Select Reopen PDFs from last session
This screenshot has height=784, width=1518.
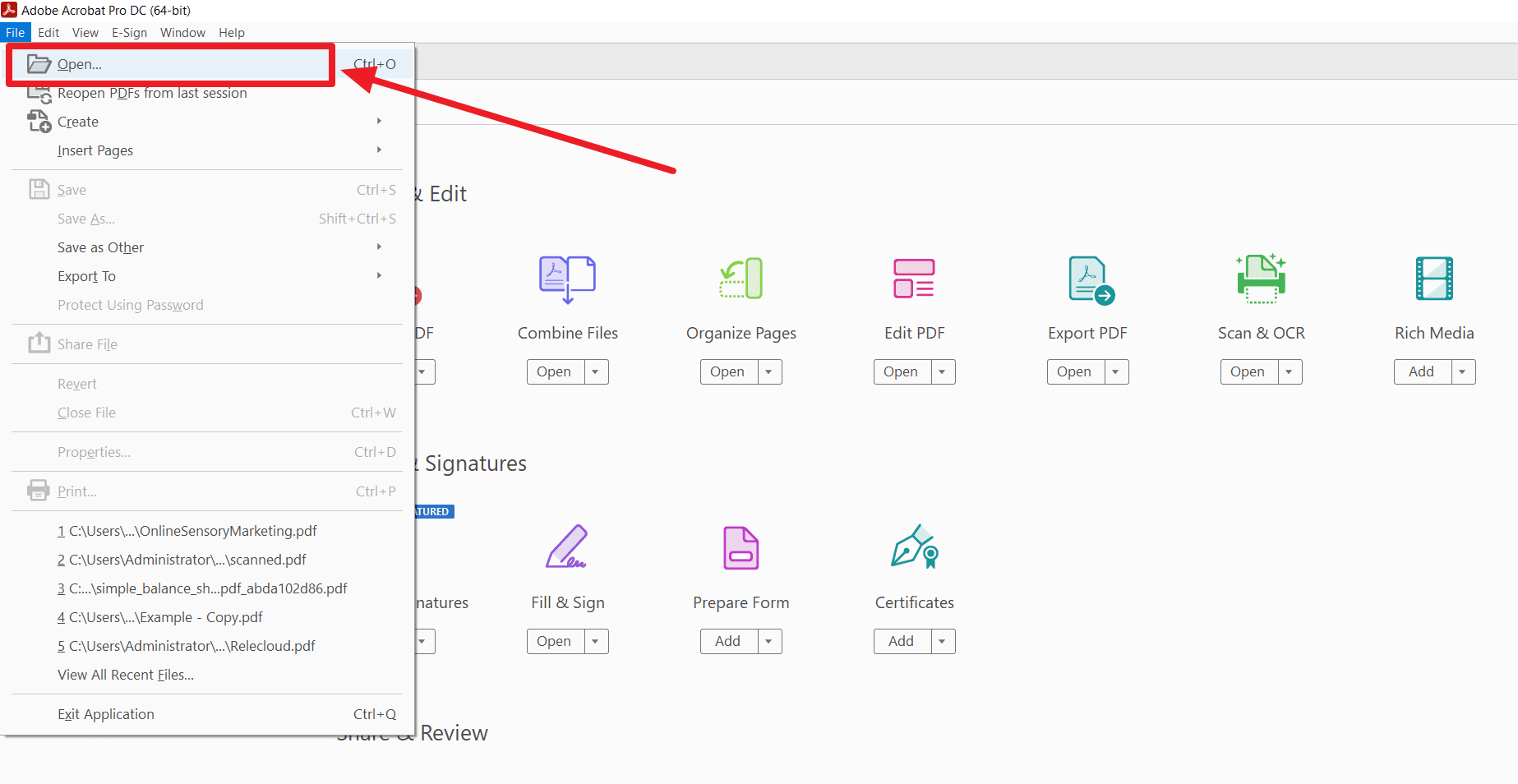[x=207, y=93]
